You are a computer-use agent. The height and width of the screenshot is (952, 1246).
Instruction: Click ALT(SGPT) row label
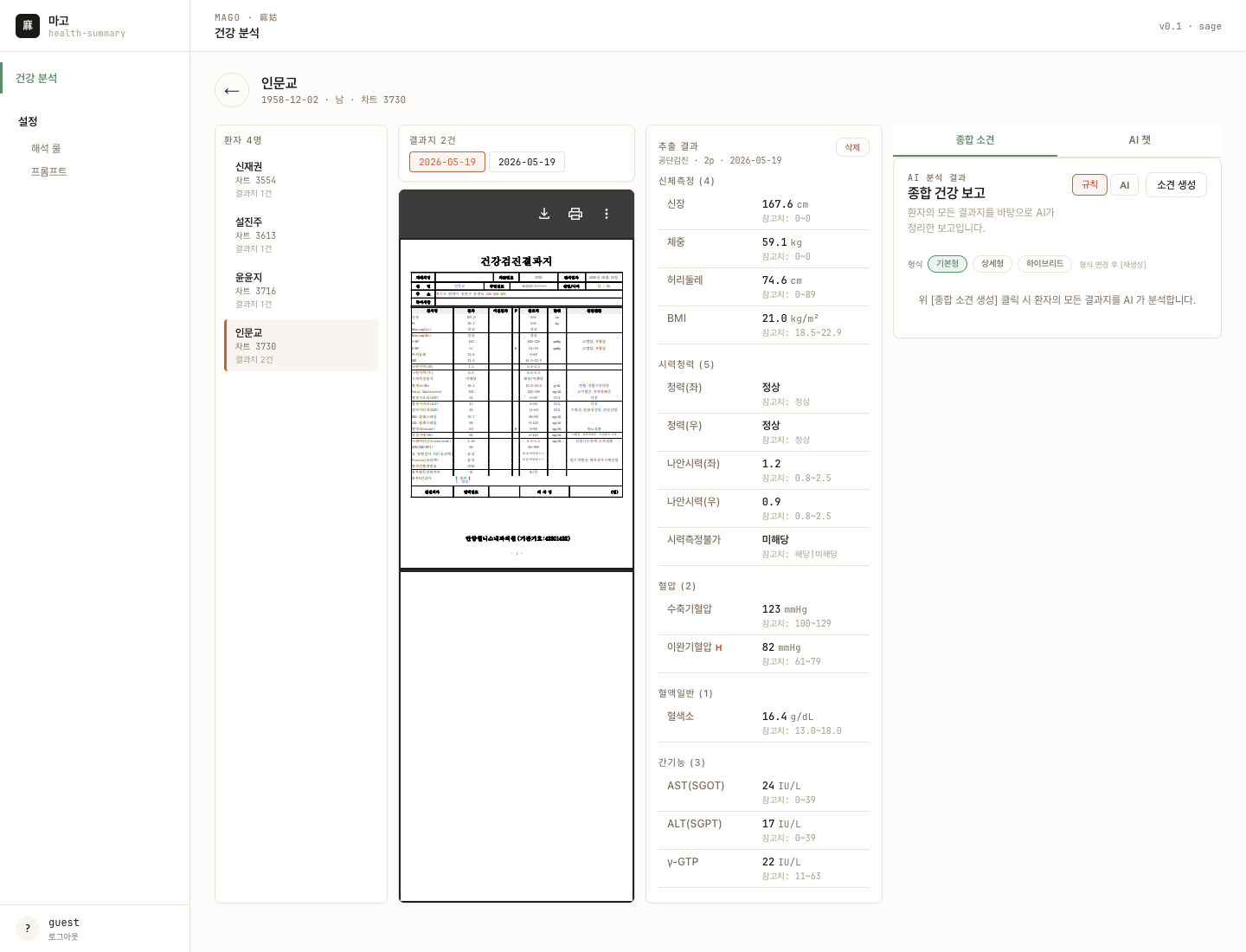pos(694,824)
